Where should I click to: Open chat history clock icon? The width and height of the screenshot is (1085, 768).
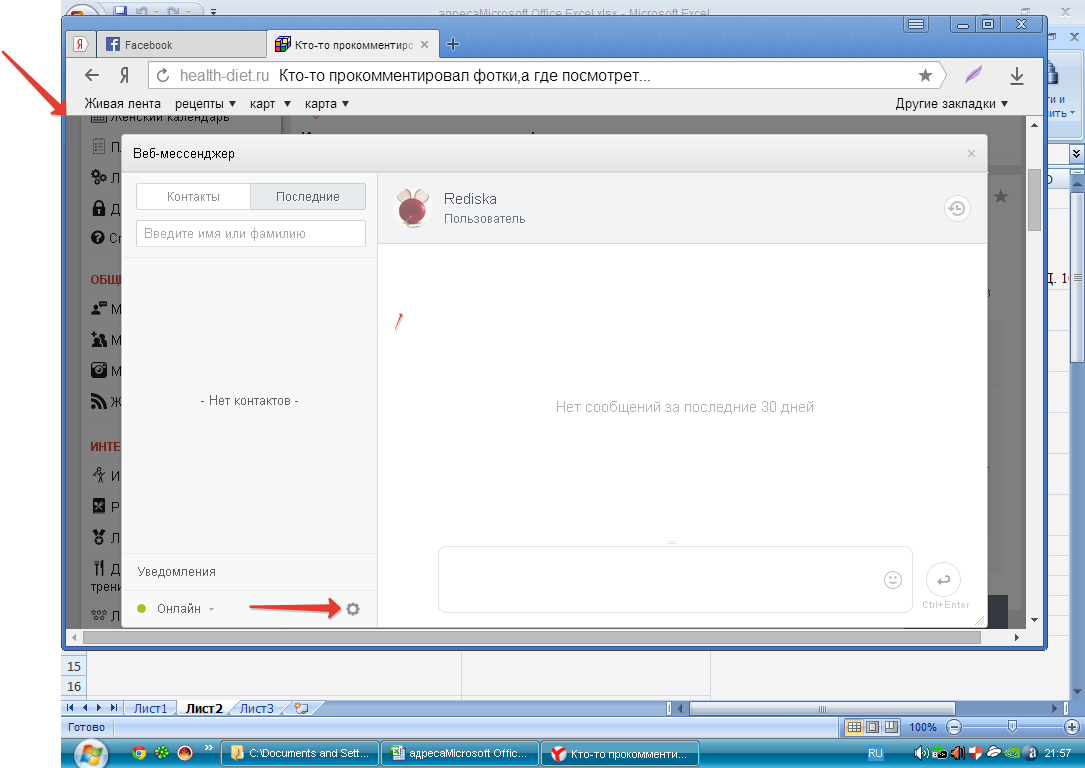(957, 208)
